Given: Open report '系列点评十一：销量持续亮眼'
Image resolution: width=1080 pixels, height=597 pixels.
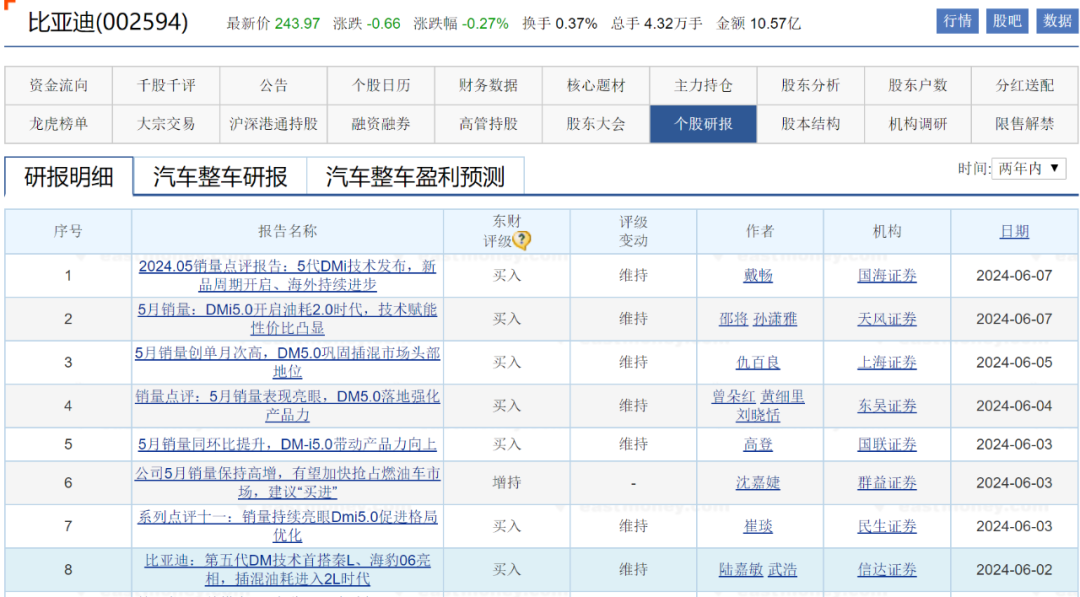Looking at the screenshot, I should [287, 525].
